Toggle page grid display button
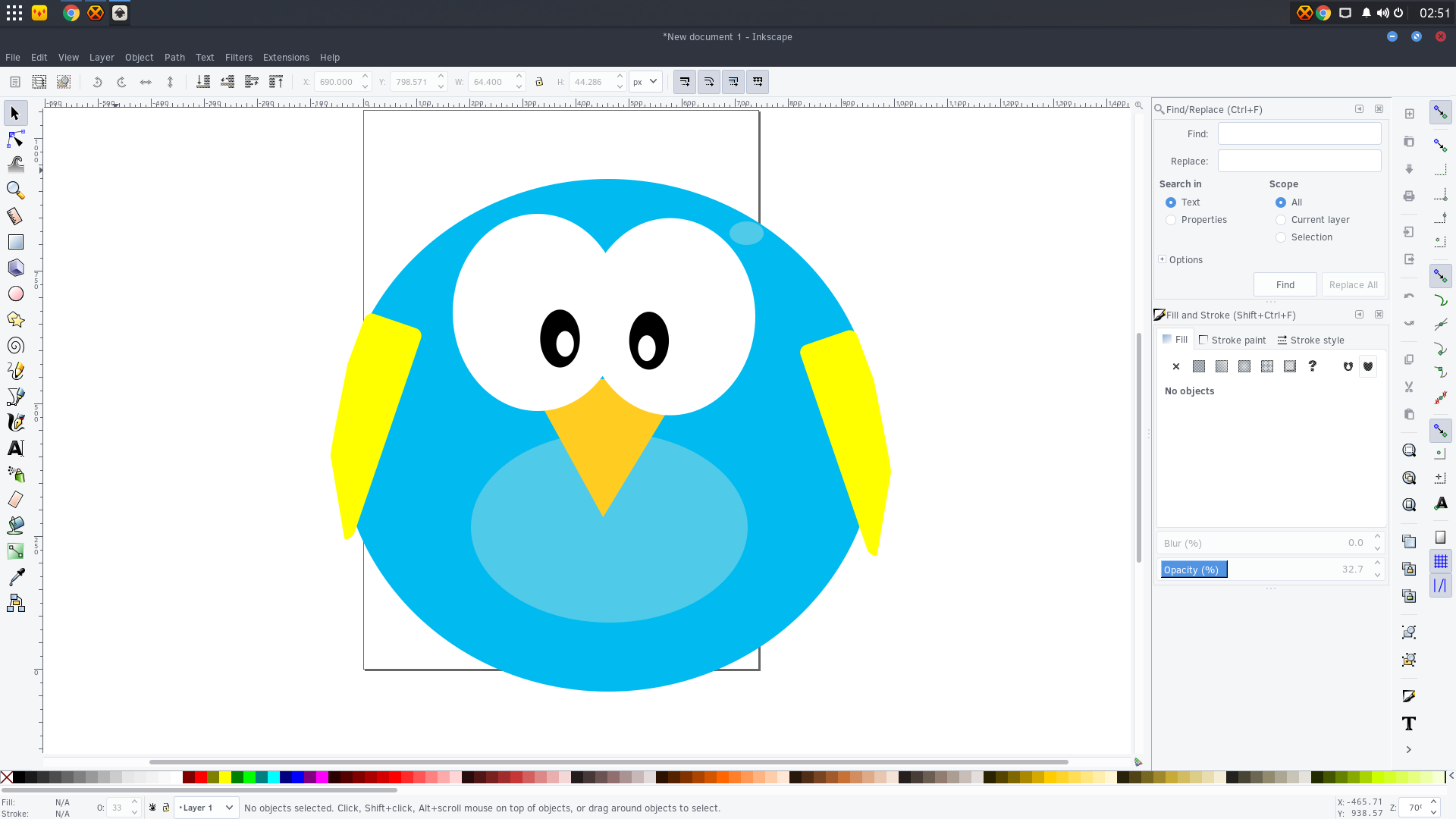 [1441, 562]
